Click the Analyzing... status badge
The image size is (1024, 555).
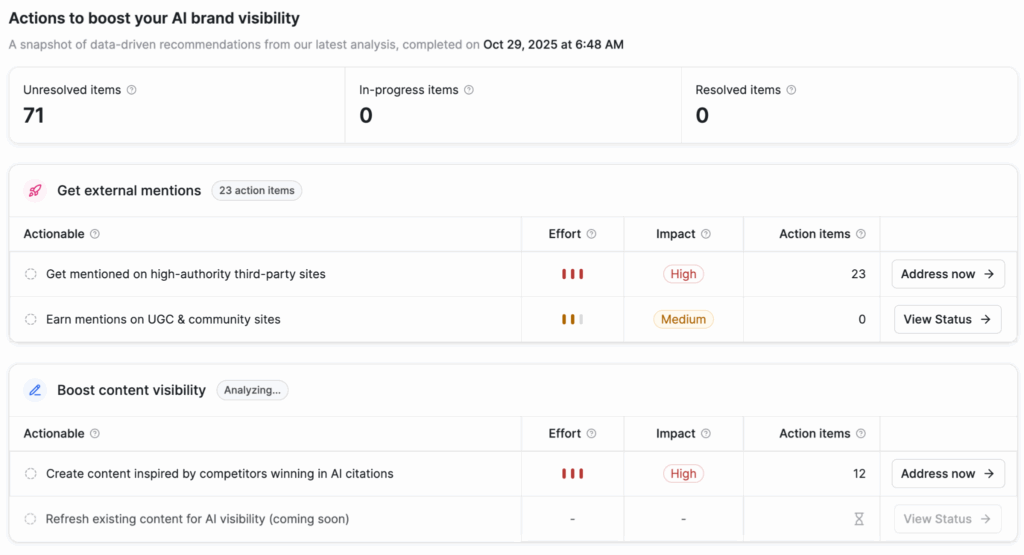pos(252,390)
